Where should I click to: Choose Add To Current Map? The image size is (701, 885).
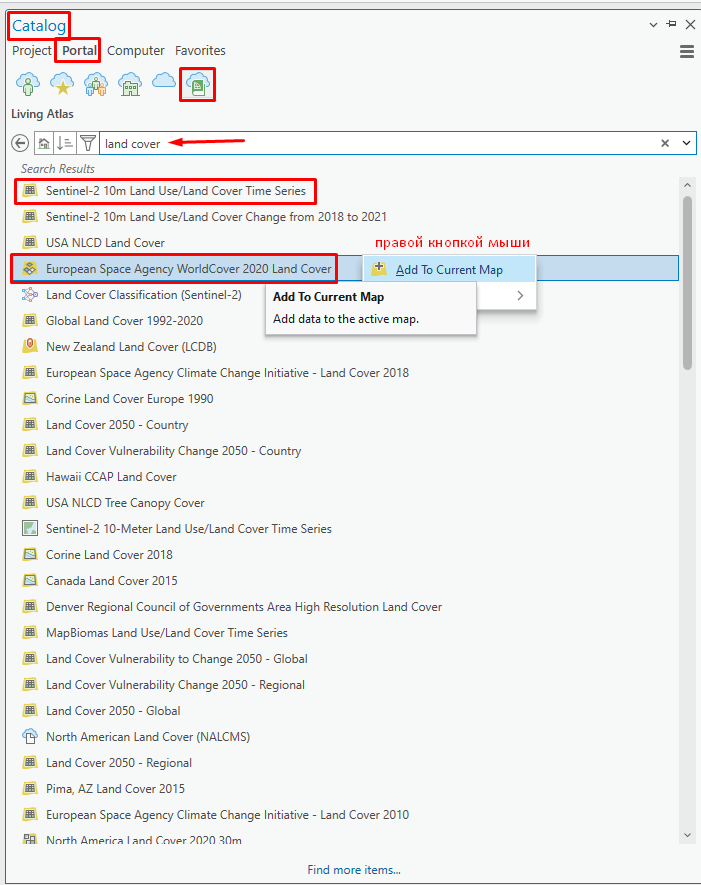(449, 269)
